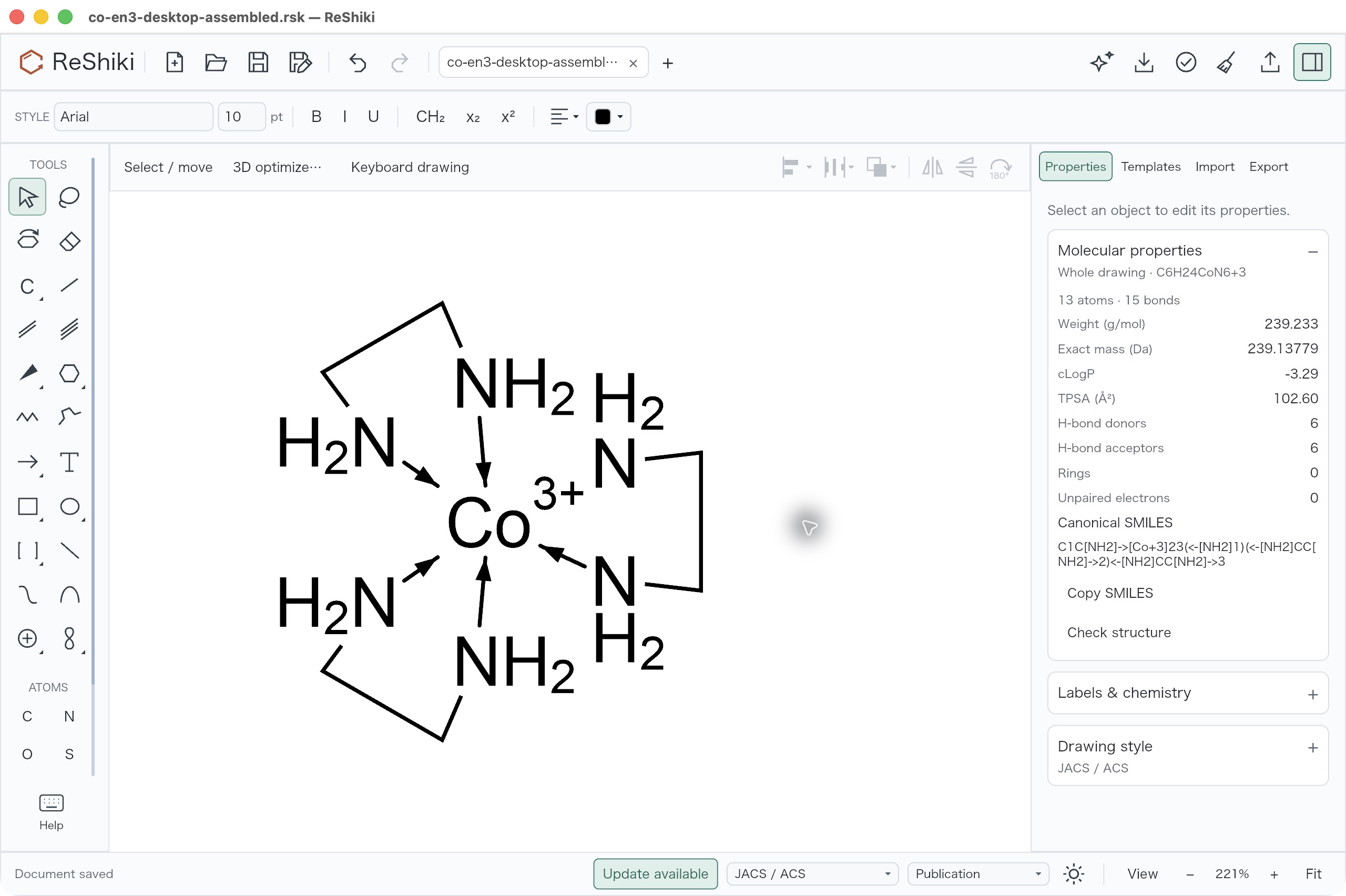The width and height of the screenshot is (1346, 896).
Task: Toggle italic formatting
Action: click(x=344, y=117)
